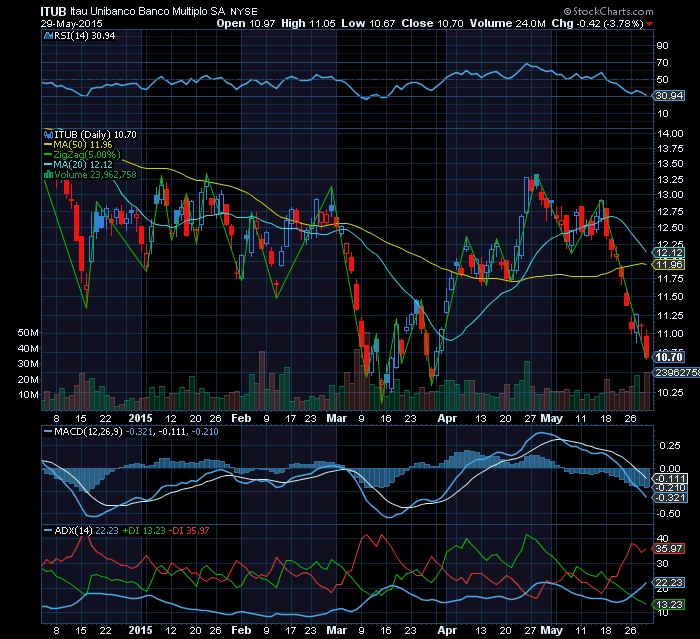700x639 pixels.
Task: Select the yellow MA(50) legend line key
Action: 48,145
